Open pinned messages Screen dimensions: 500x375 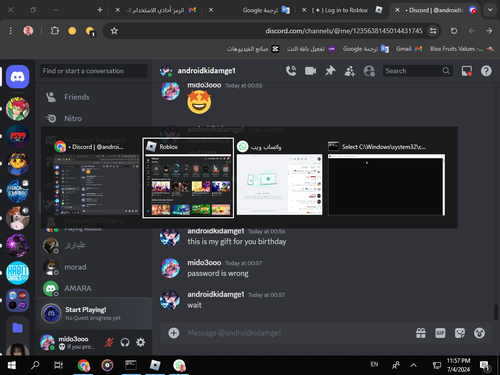point(330,71)
